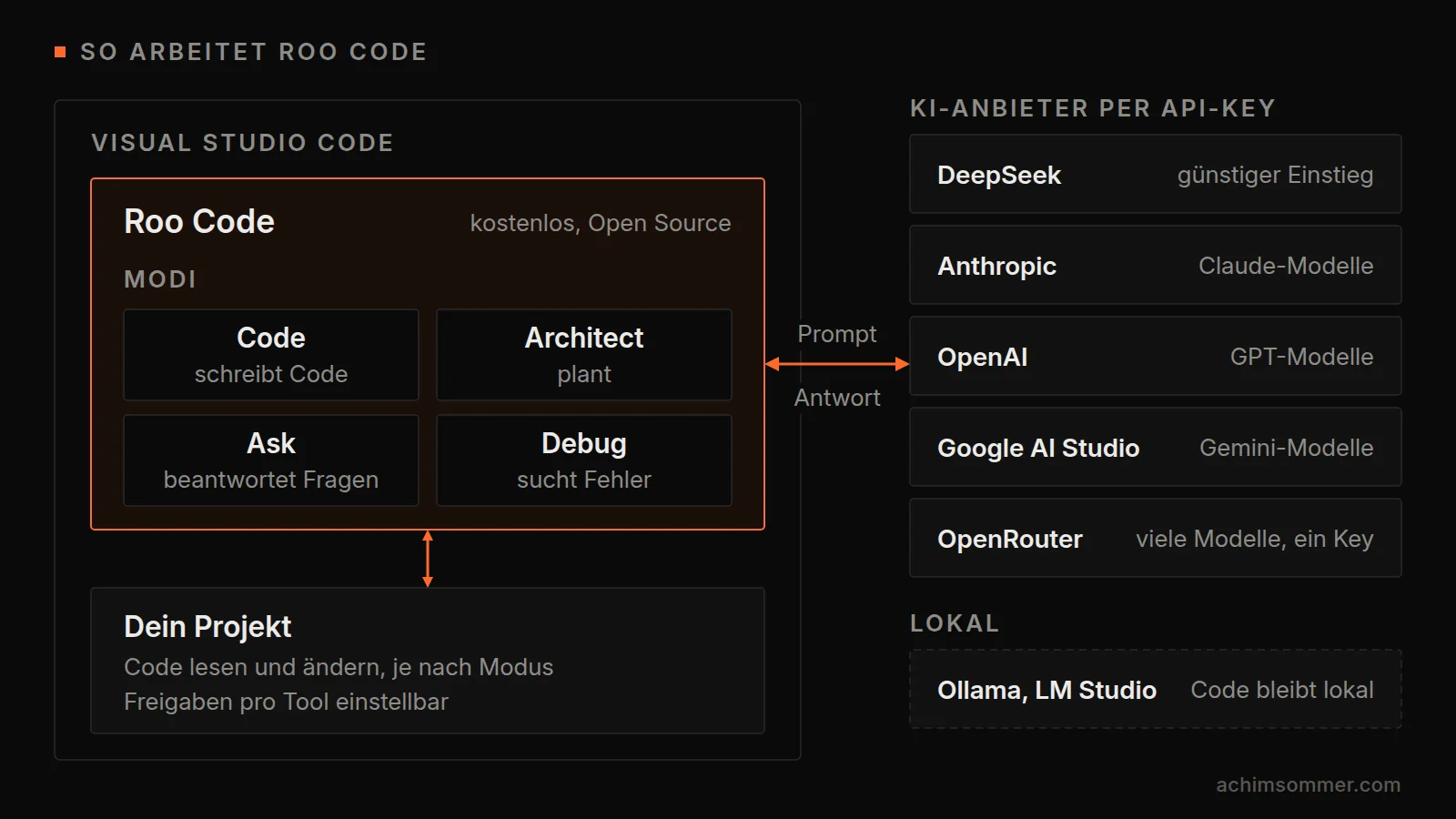Click 'günstiger Einstieg' text

tap(1275, 176)
